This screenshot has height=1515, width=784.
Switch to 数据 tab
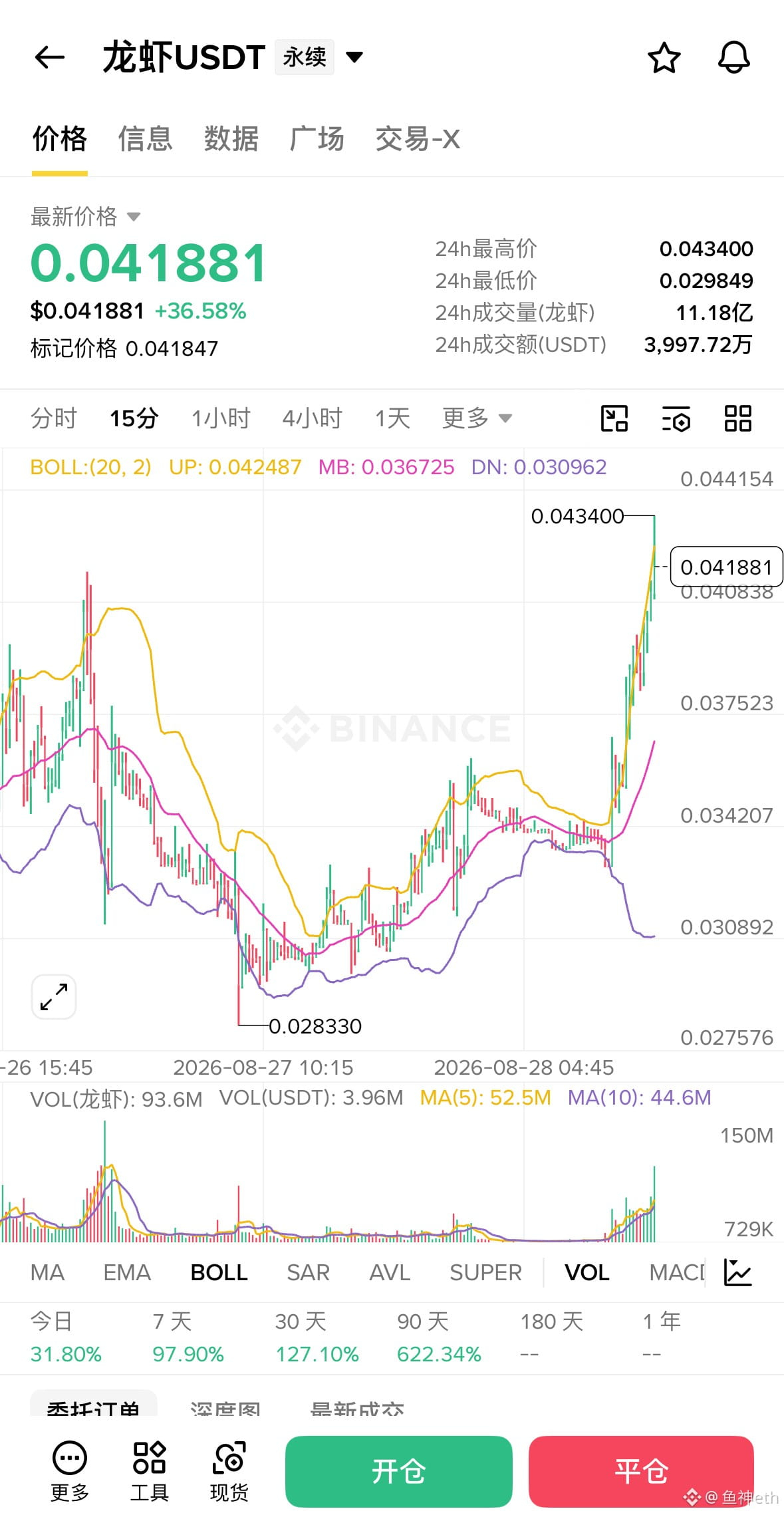pyautogui.click(x=231, y=139)
